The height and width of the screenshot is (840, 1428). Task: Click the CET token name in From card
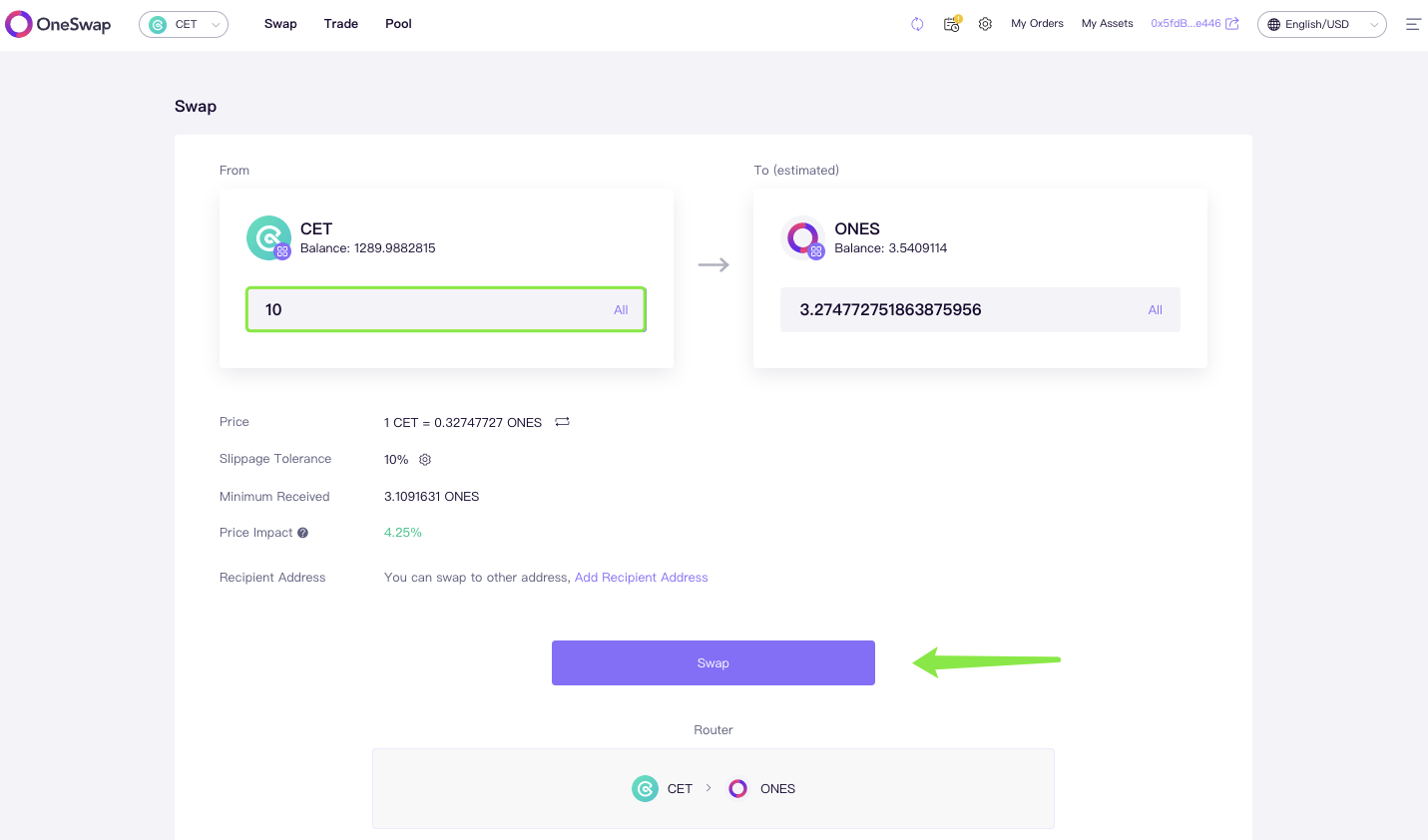coord(316,228)
